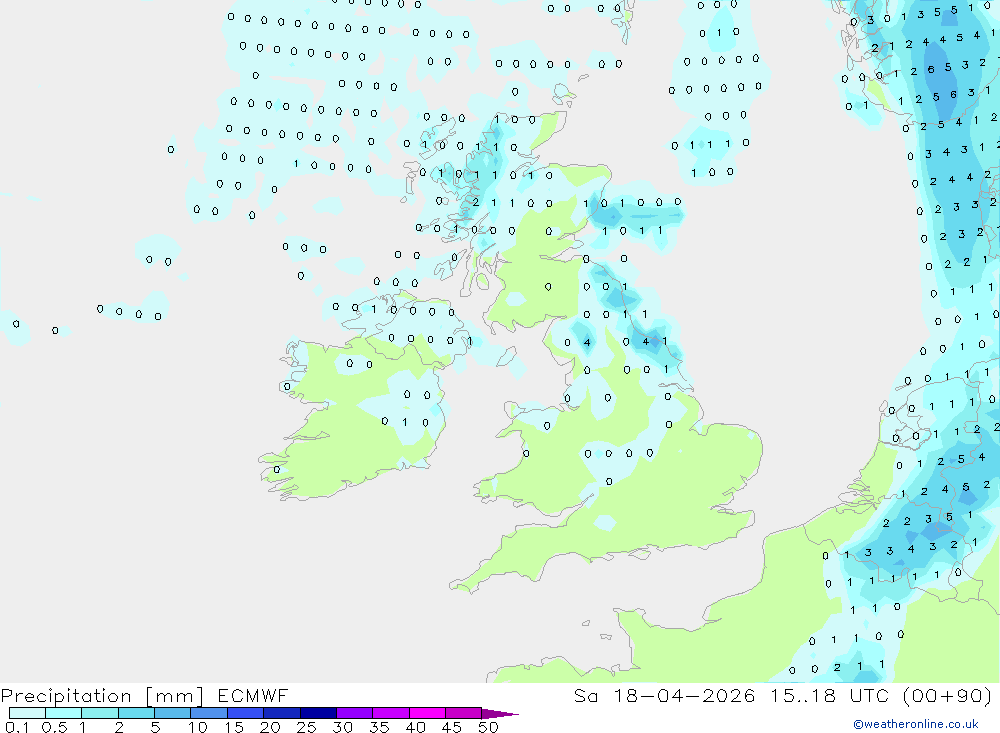Click the 30 to 35 mm violet swatch
1000x733 pixels.
tap(355, 713)
